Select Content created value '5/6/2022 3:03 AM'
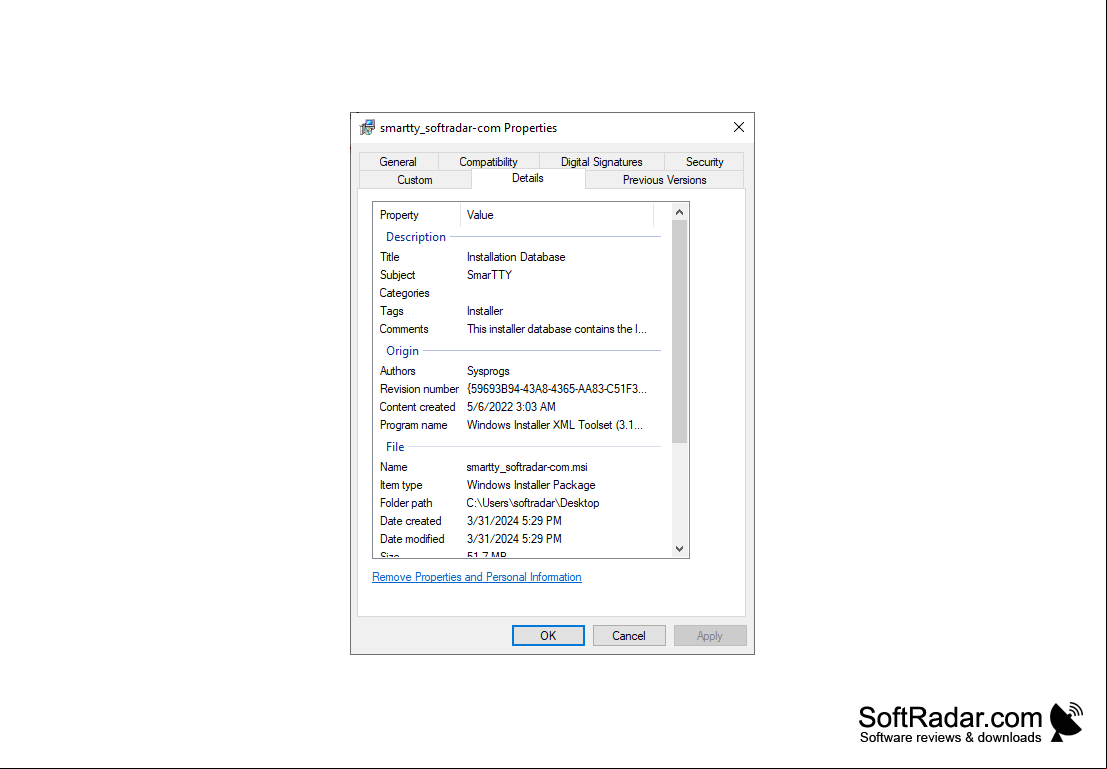Viewport: 1107px width, 769px height. (x=511, y=407)
